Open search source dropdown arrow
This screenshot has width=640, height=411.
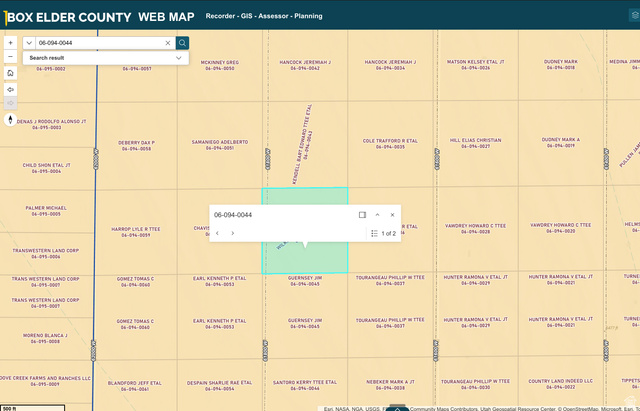point(29,43)
